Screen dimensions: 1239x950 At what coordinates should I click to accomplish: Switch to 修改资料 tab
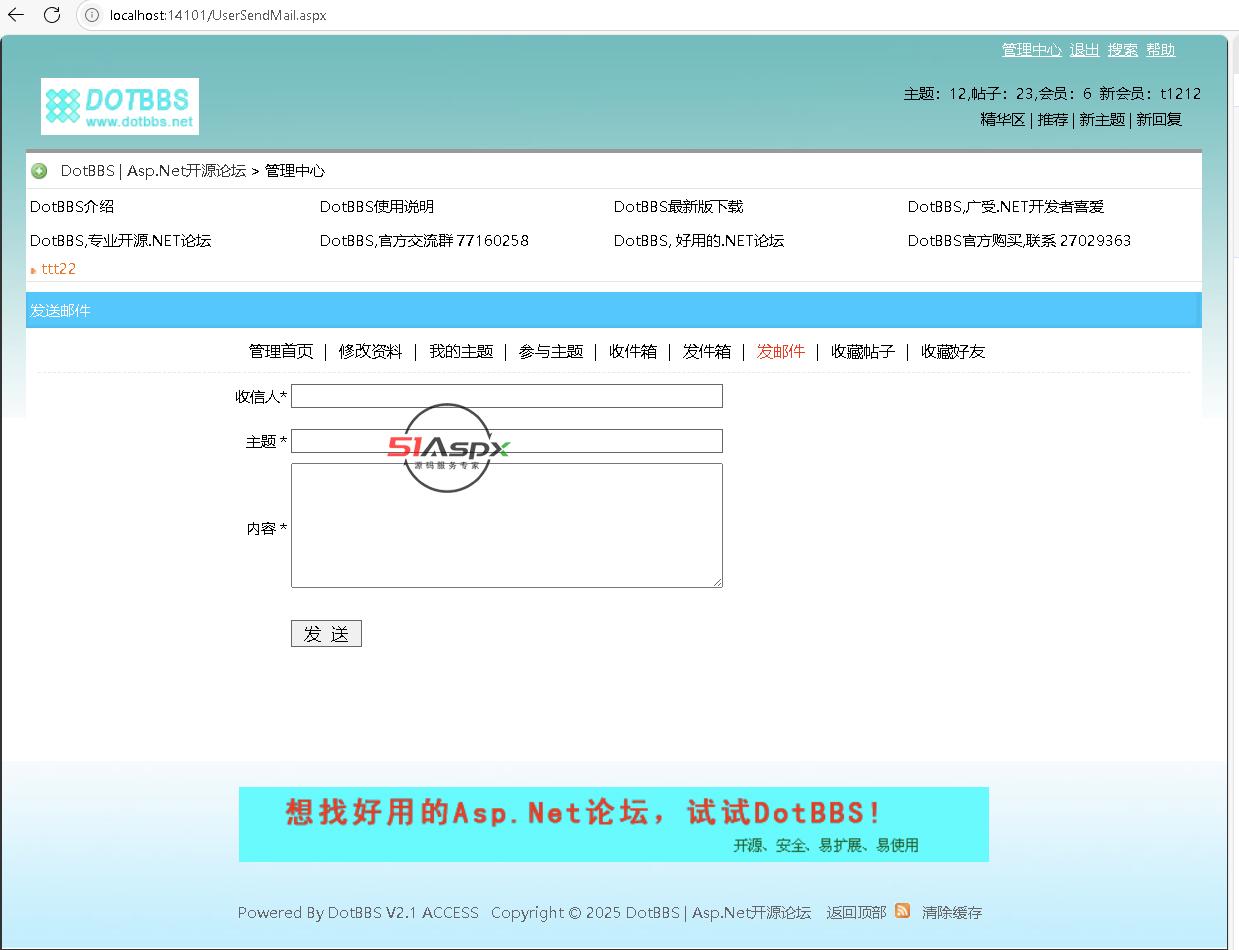point(371,352)
